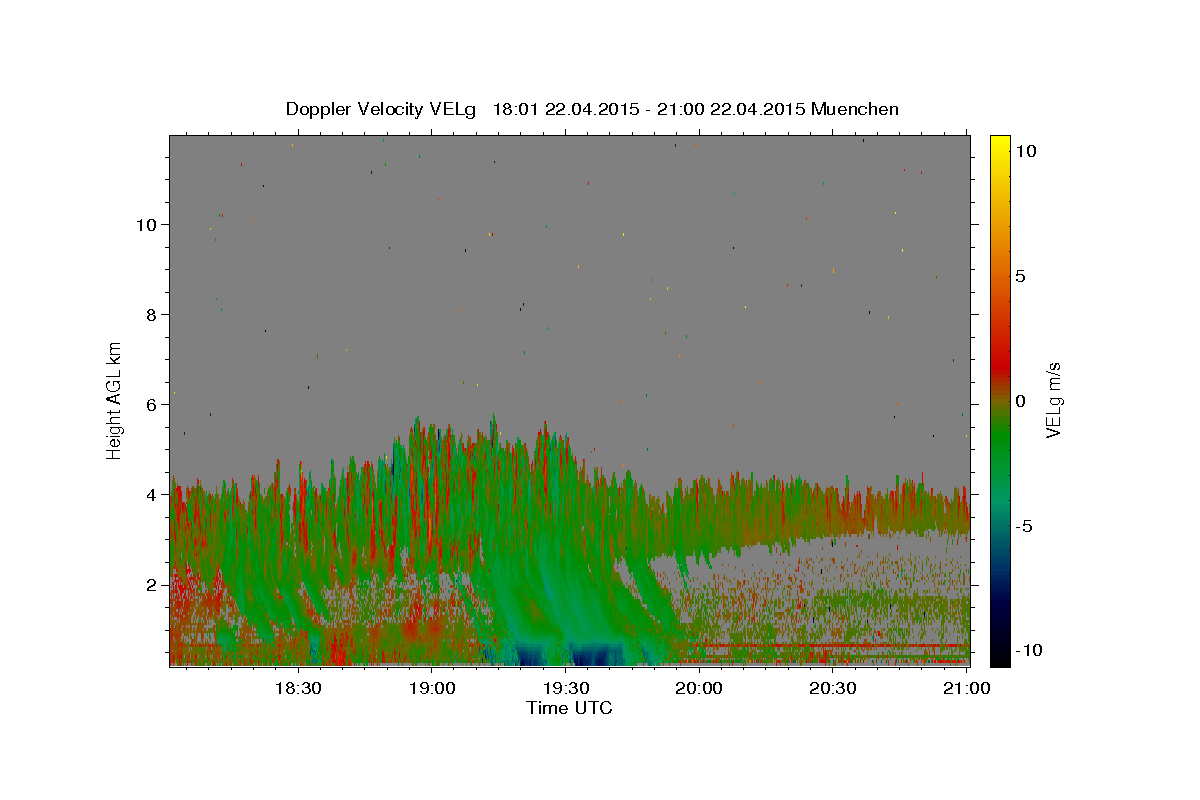
Task: Click the 'Time UTC' axis label
Action: [569, 708]
